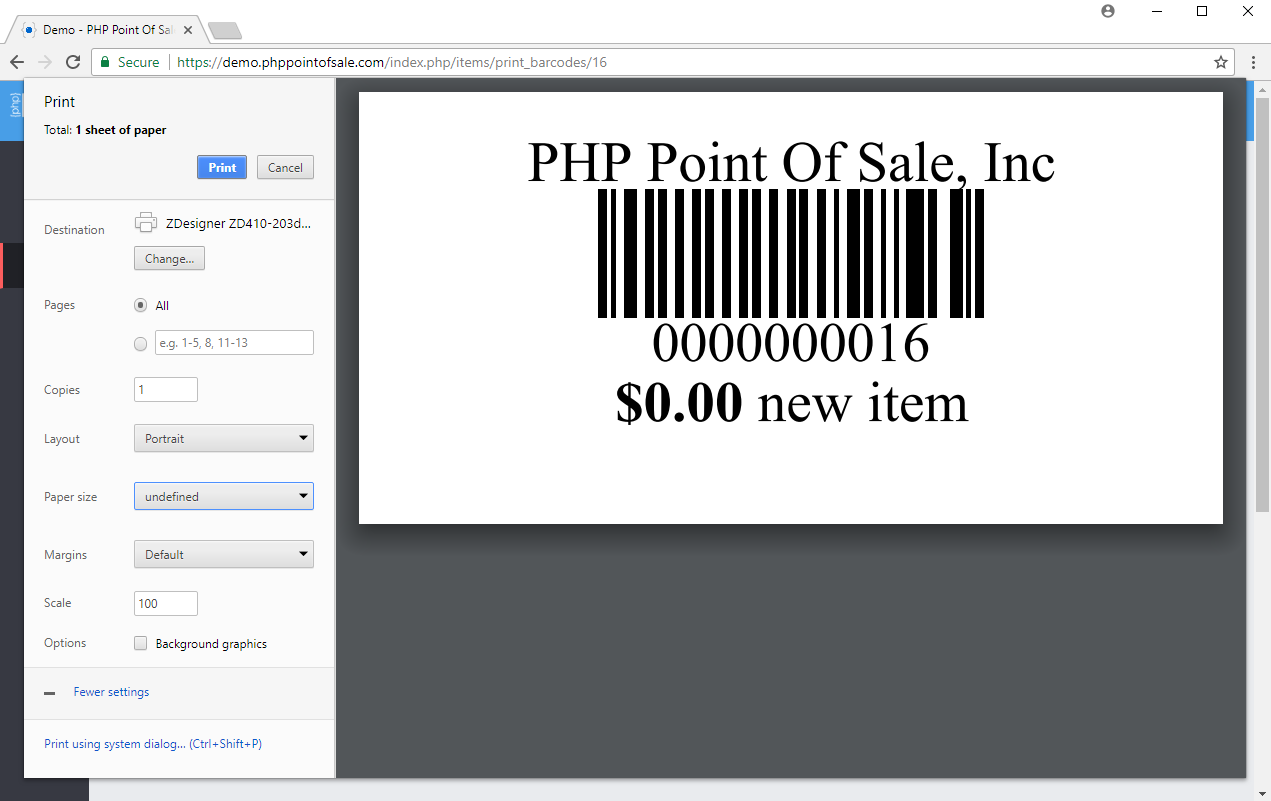The width and height of the screenshot is (1271, 801).
Task: Click the Copies number field
Action: 166,390
